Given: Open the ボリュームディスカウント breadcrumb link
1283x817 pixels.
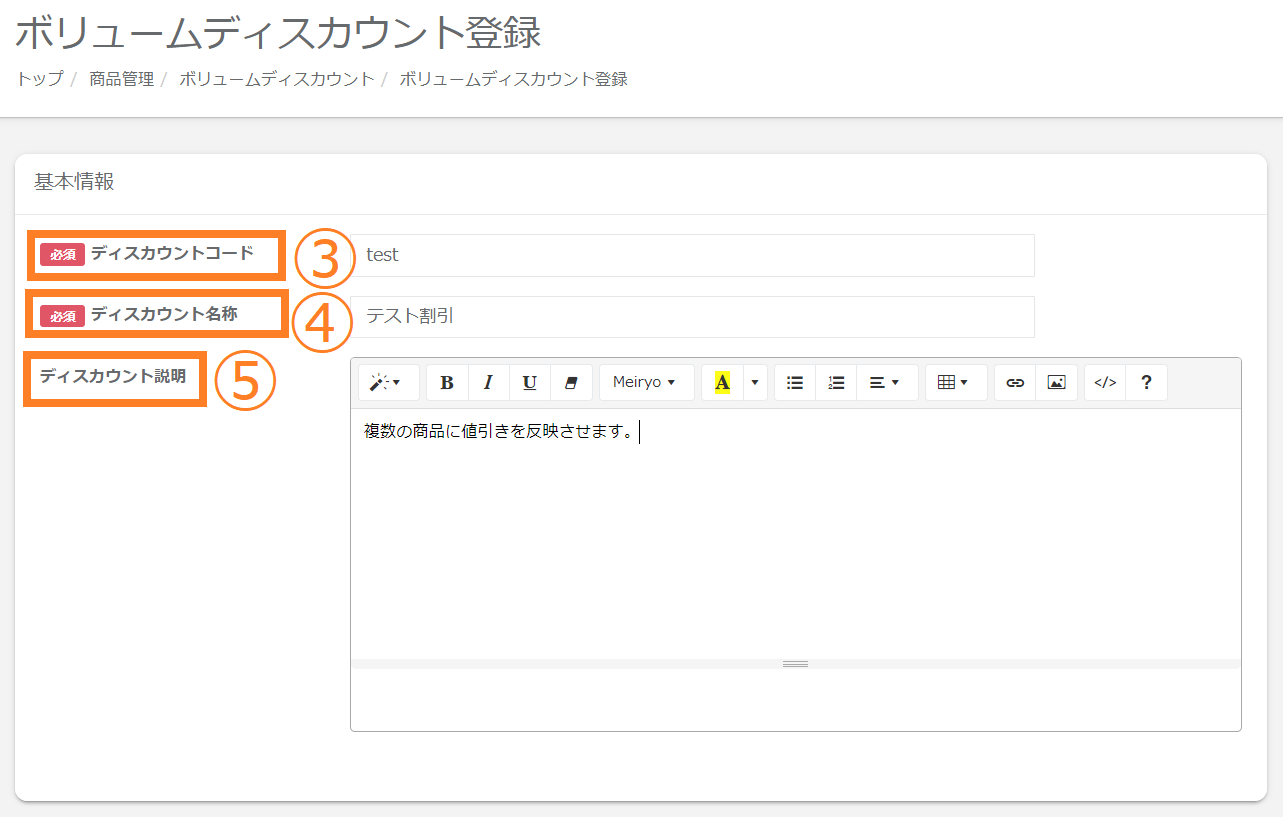Looking at the screenshot, I should point(276,79).
